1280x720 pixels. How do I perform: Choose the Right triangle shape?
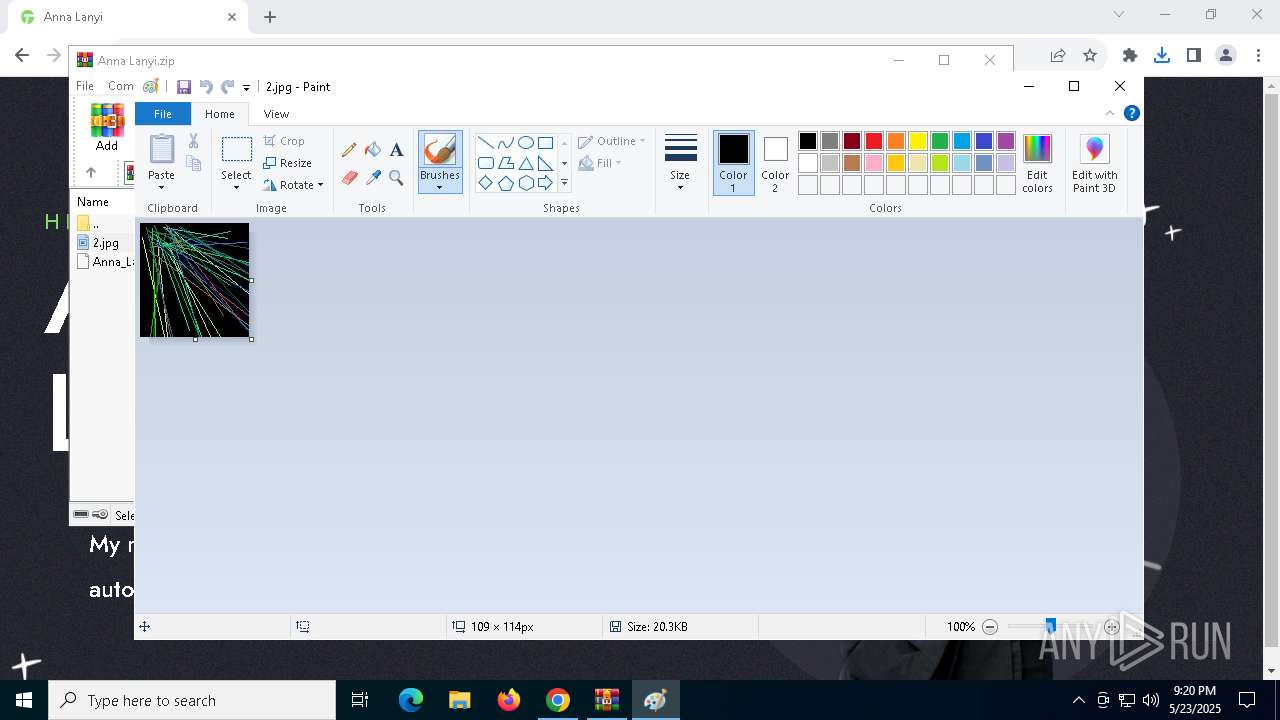tap(546, 163)
